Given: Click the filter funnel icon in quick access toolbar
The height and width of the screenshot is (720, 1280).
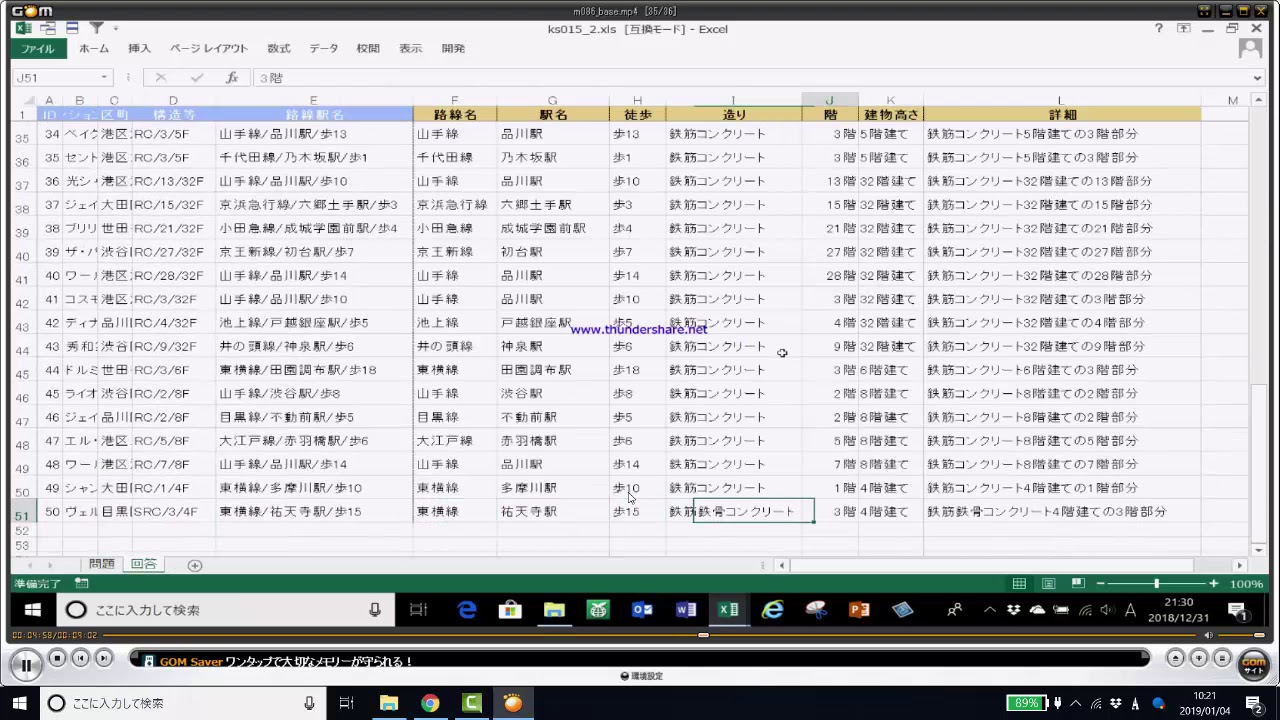Looking at the screenshot, I should click(96, 28).
